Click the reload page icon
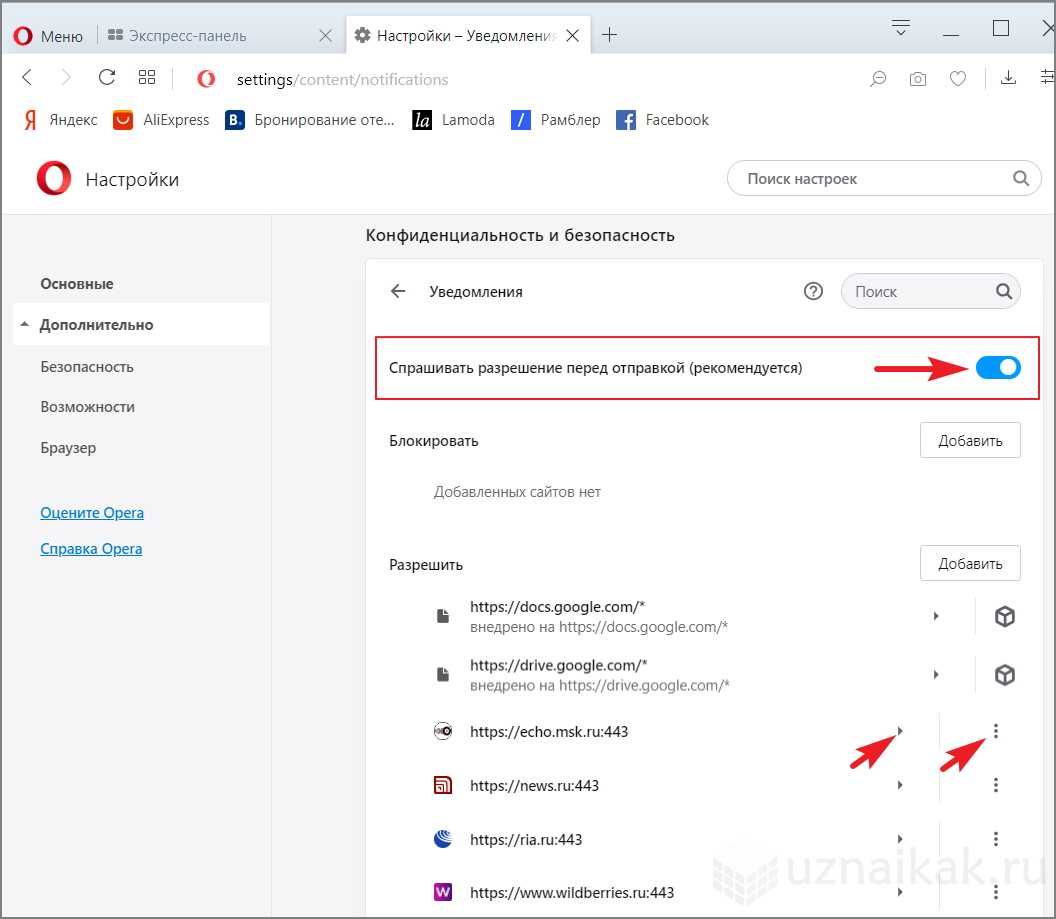 coord(107,78)
